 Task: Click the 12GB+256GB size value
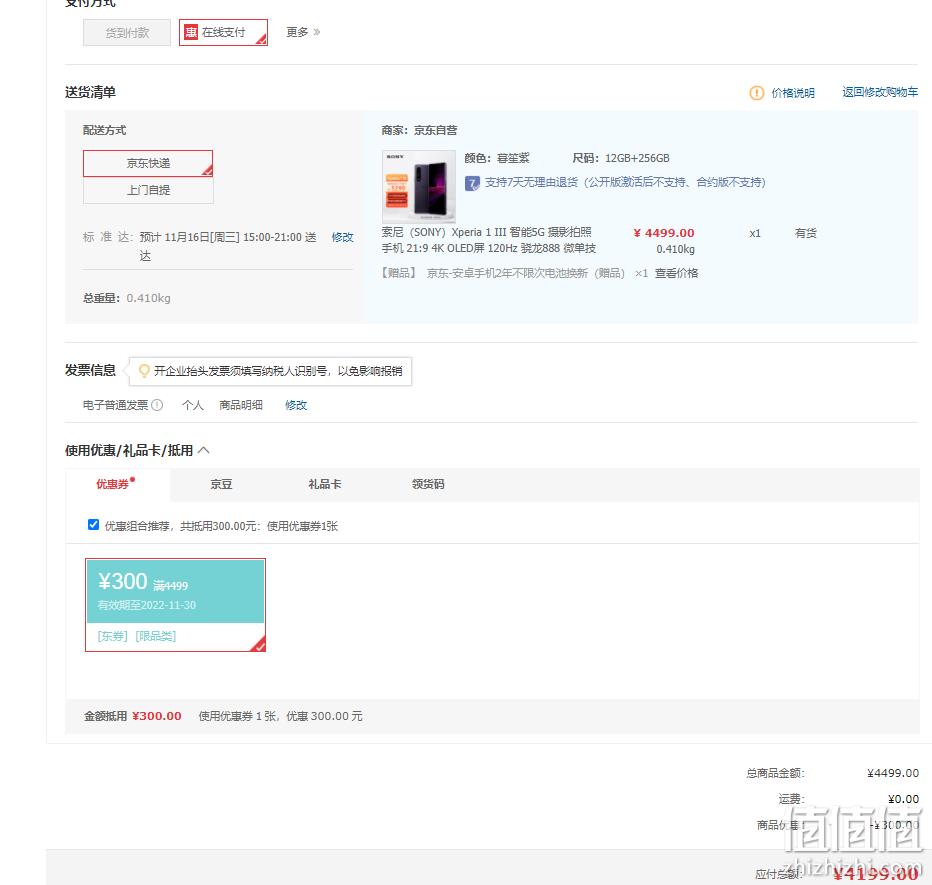click(x=637, y=158)
